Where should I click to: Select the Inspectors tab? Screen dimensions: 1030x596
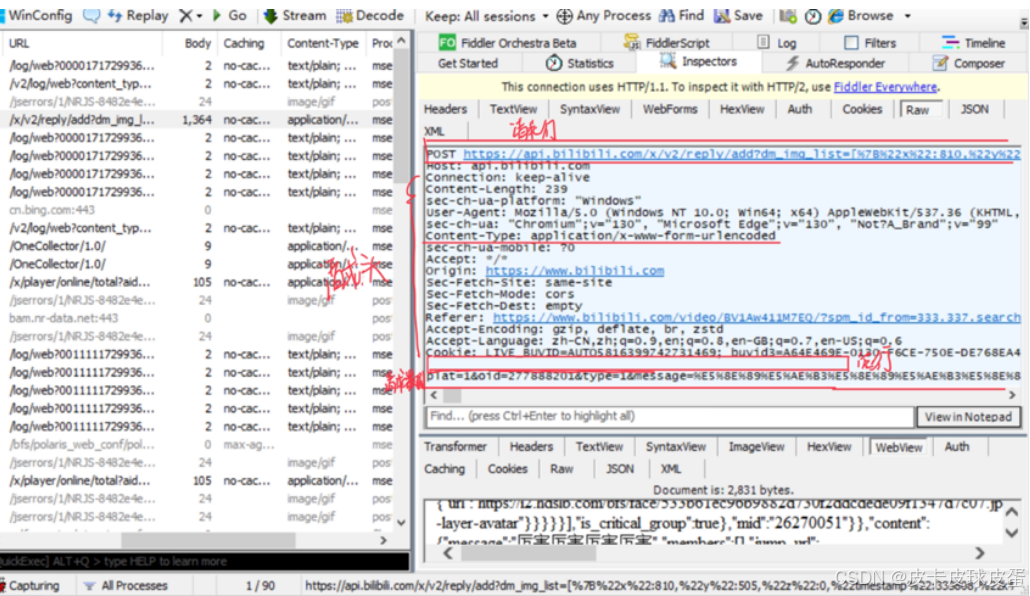(698, 62)
